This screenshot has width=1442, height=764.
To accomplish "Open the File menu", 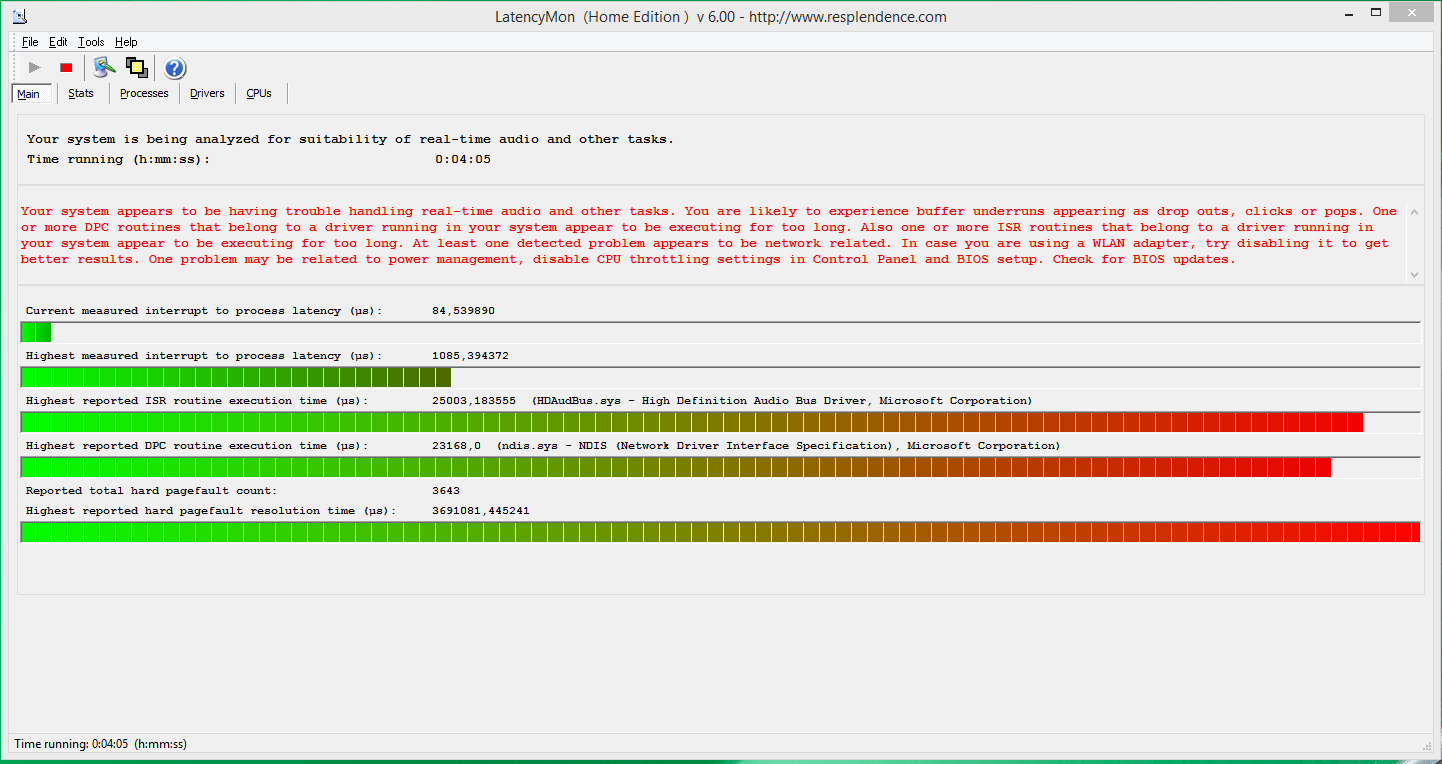I will [30, 42].
